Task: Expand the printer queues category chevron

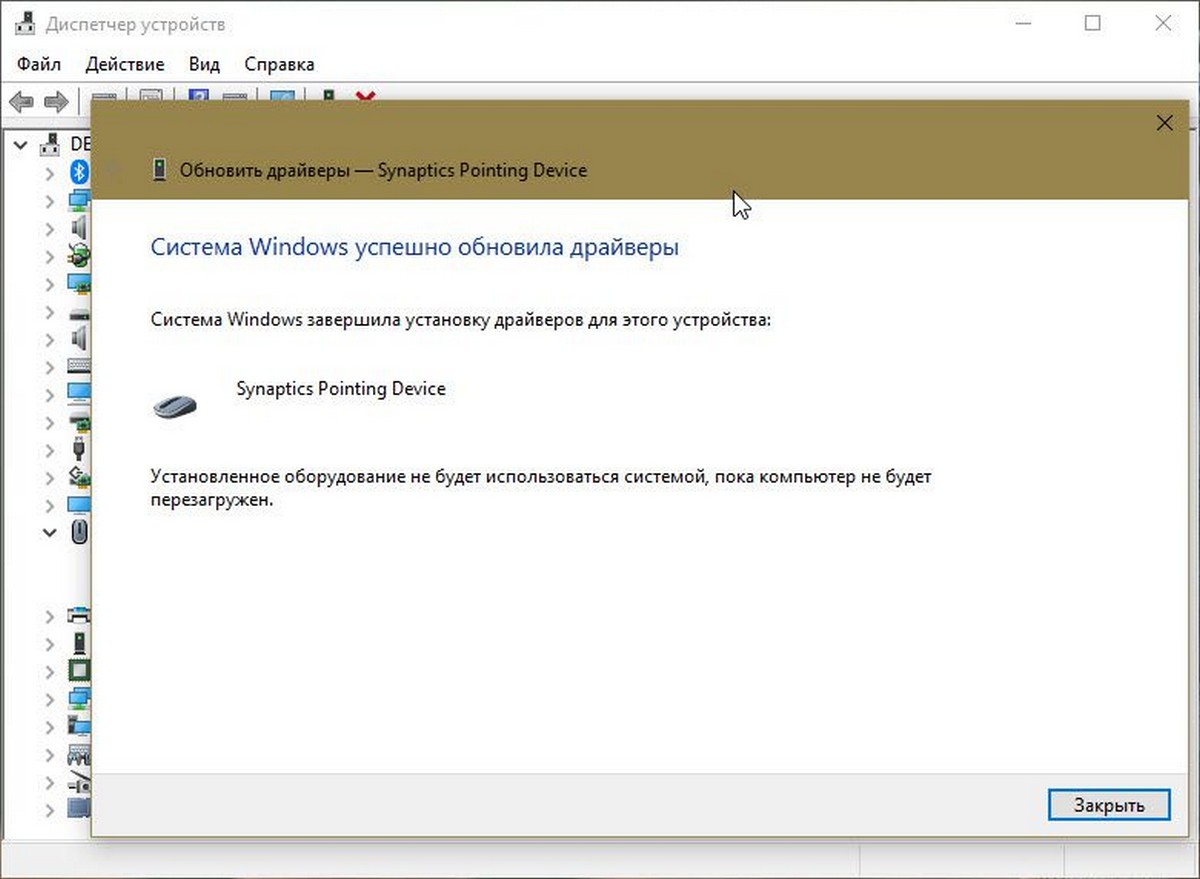Action: click(x=50, y=616)
